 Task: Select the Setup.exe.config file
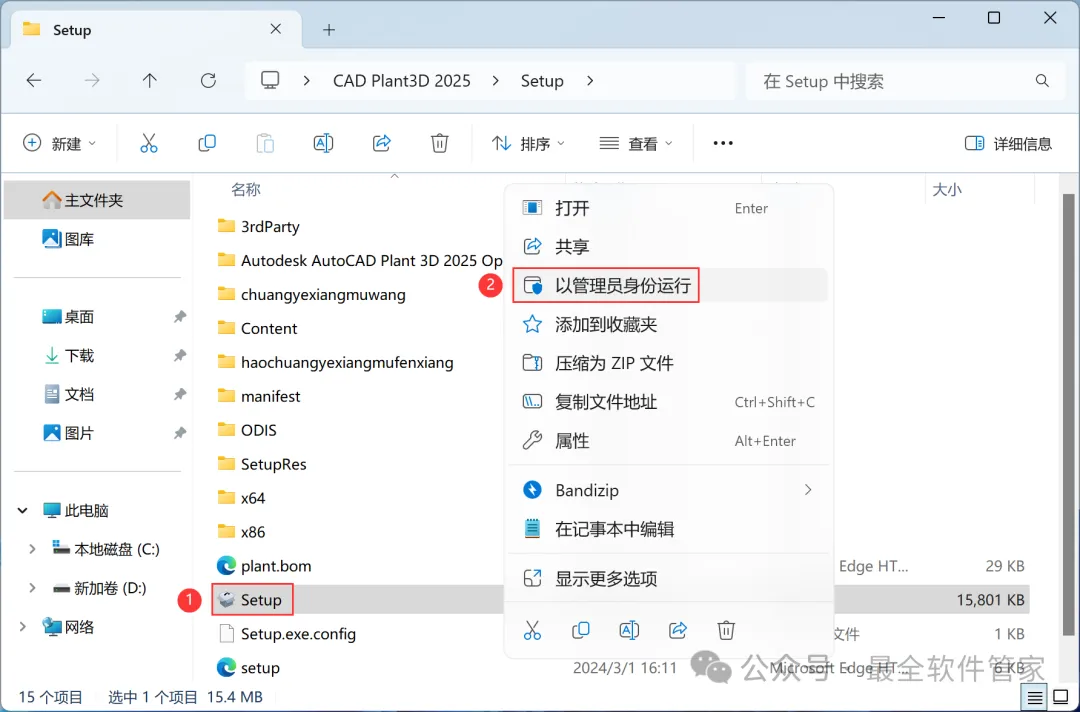pyautogui.click(x=287, y=634)
